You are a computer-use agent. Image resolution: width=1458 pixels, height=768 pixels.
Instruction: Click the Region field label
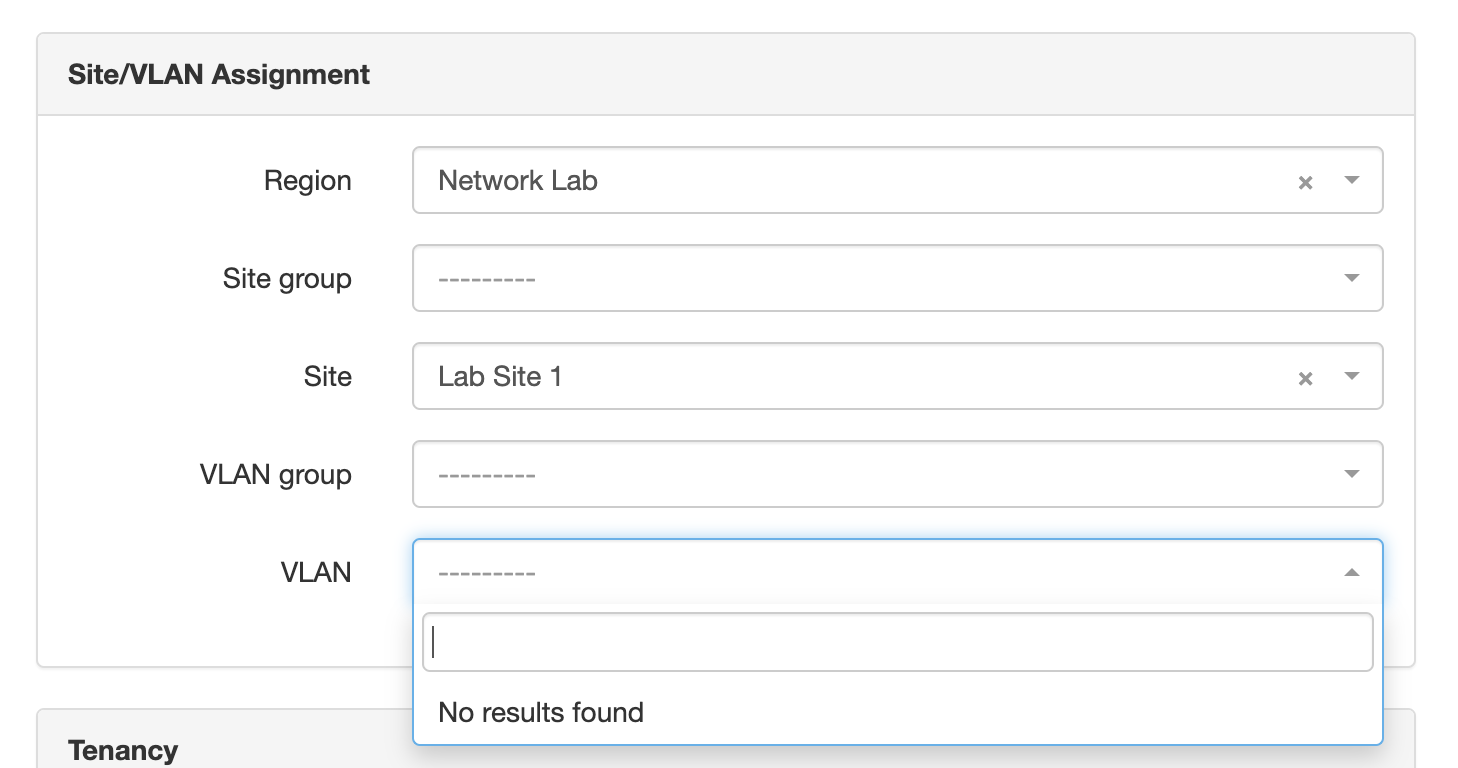tap(308, 181)
